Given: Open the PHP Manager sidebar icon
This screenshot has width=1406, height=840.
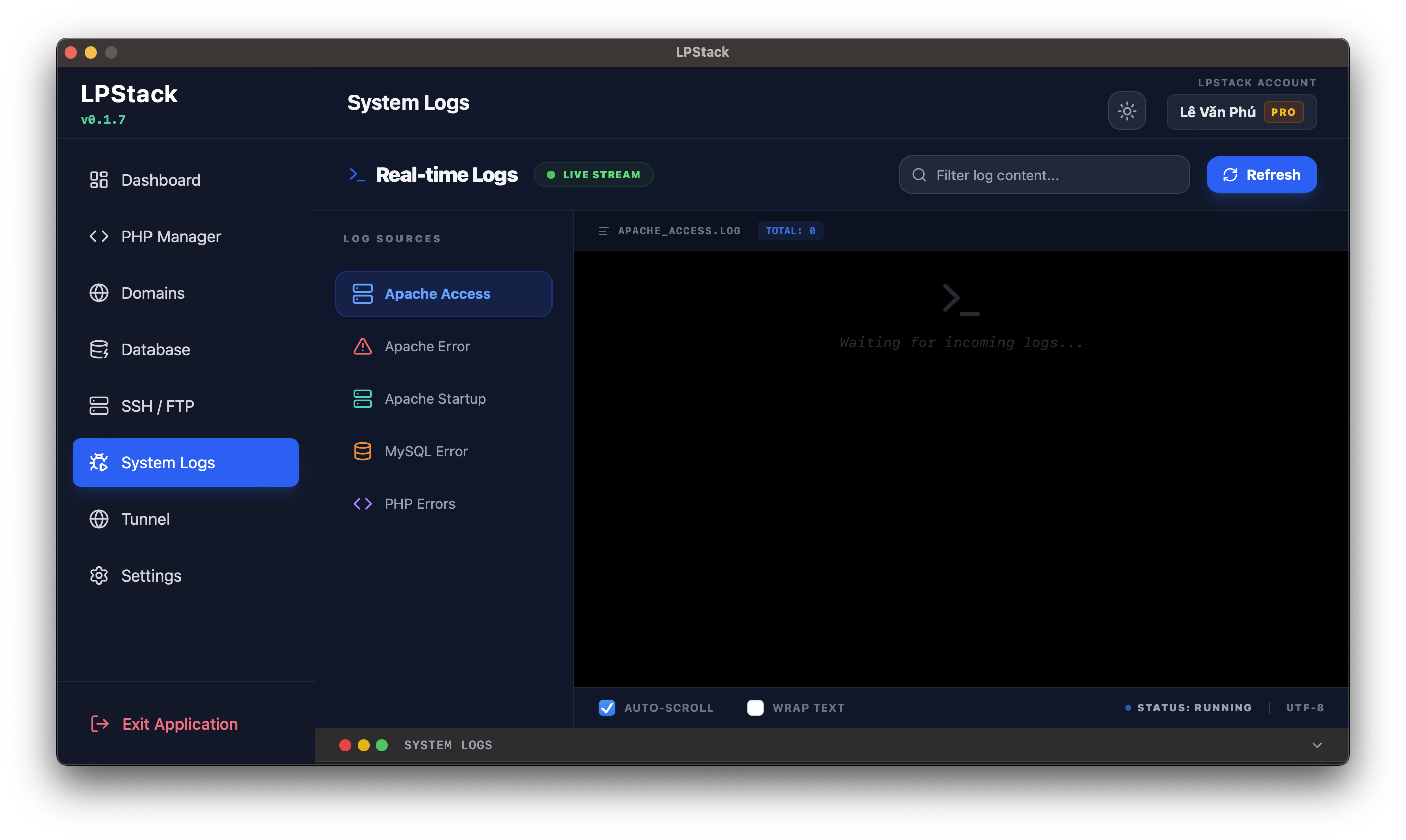Looking at the screenshot, I should click(98, 236).
